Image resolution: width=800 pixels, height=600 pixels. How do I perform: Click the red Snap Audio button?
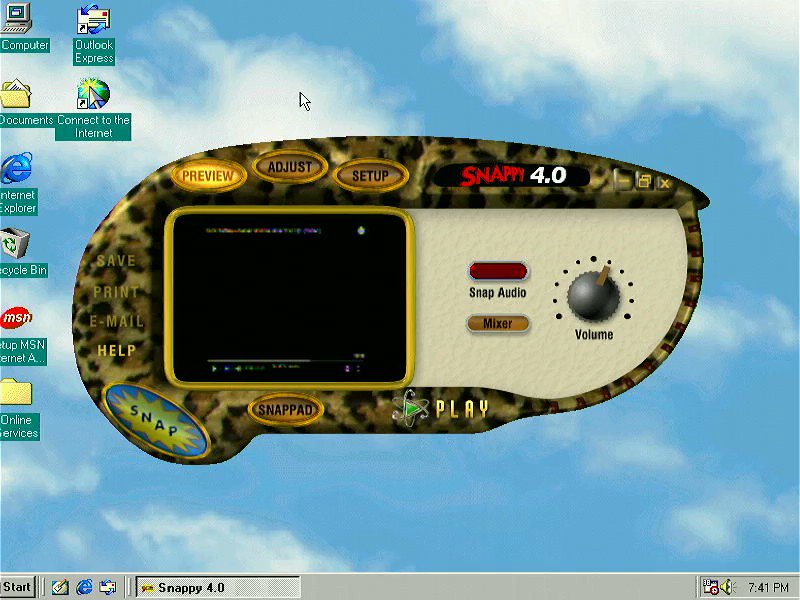click(498, 270)
